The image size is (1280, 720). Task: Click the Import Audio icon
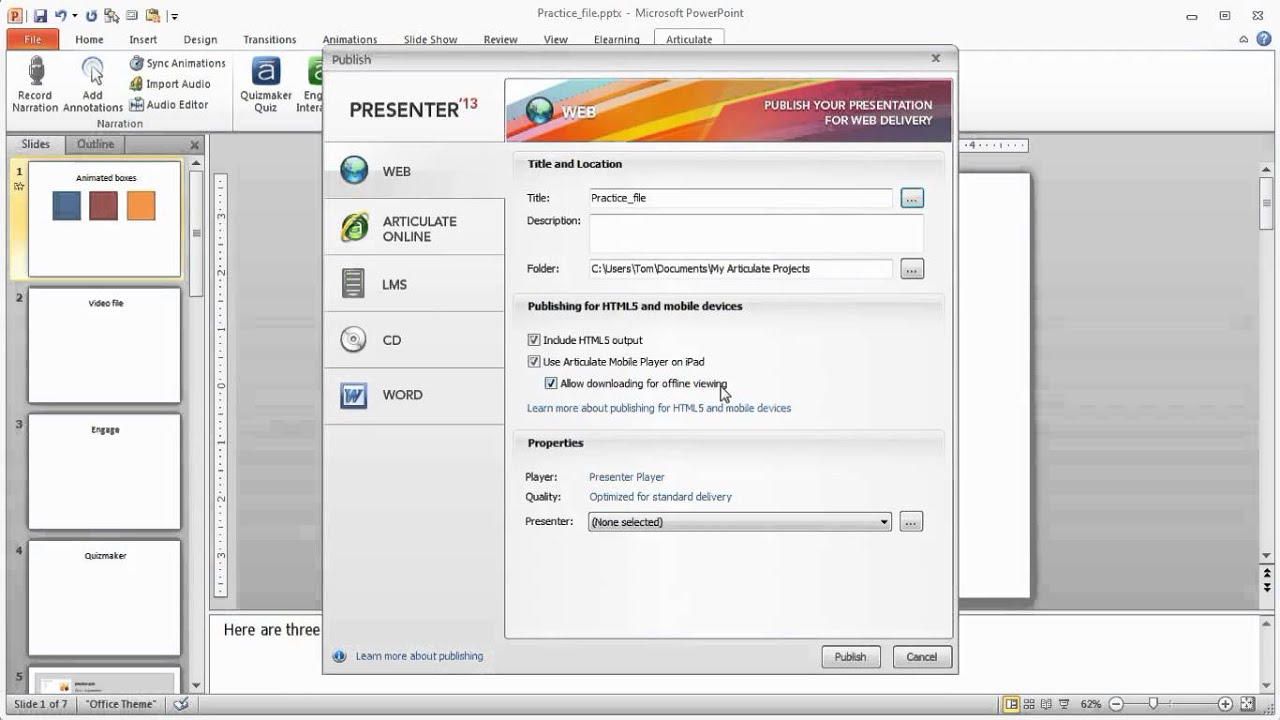[137, 84]
